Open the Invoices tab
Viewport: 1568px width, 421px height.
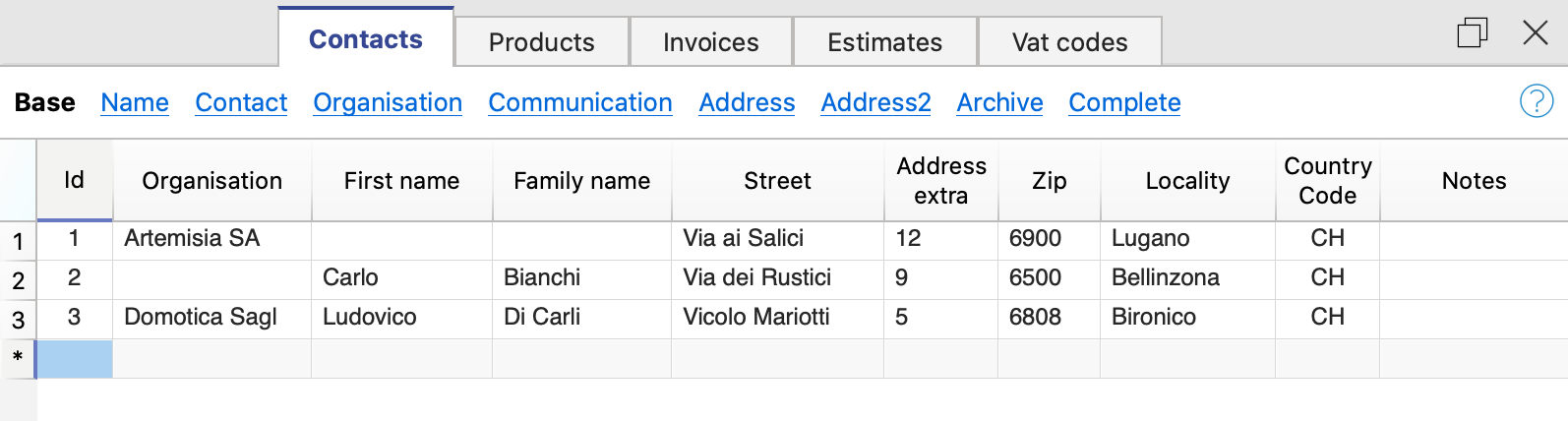710,42
